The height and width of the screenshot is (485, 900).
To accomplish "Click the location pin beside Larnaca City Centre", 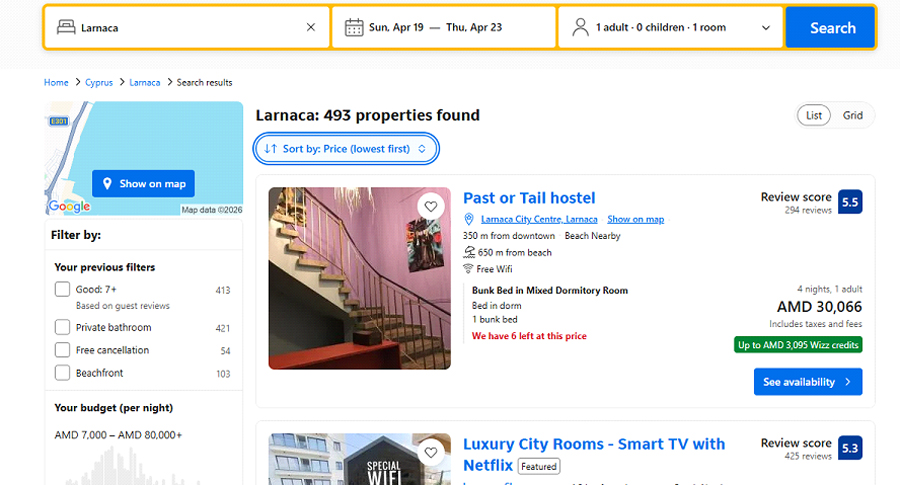I will point(469,219).
